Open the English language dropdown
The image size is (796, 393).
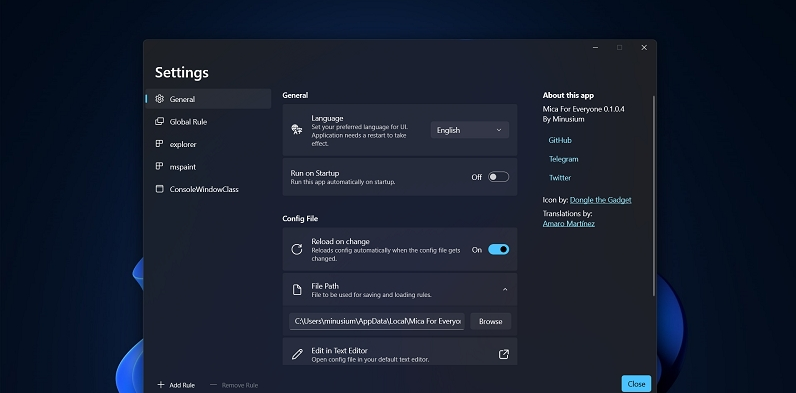point(470,130)
